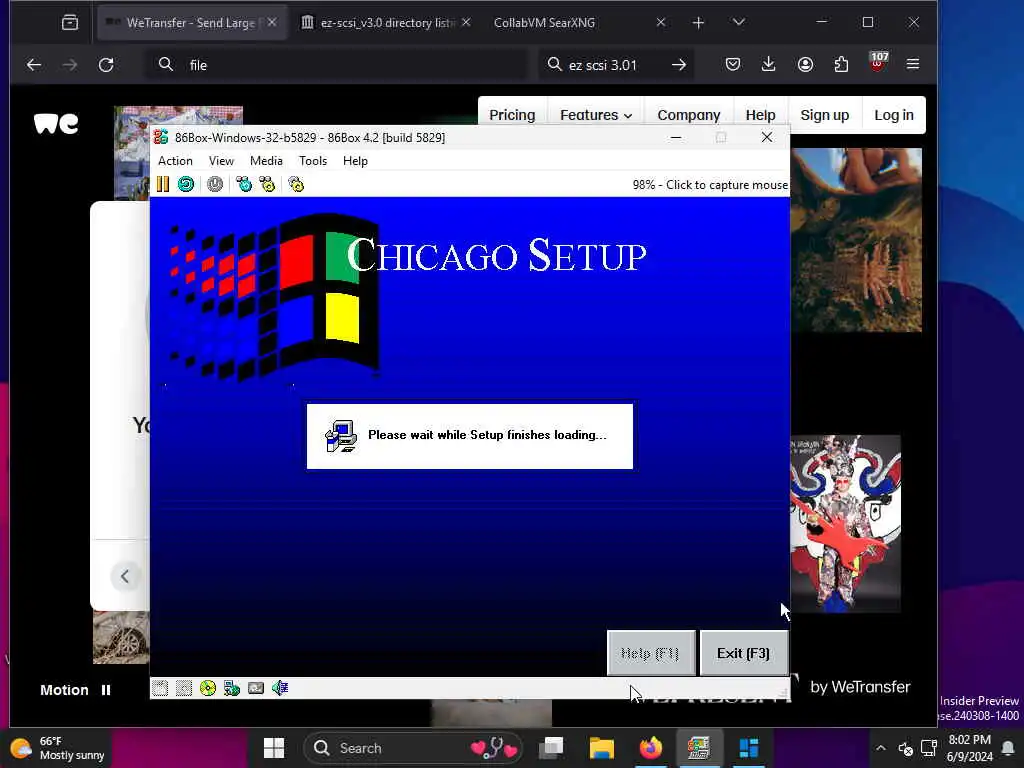This screenshot has width=1024, height=768.
Task: Open notifications bell icon
Action: point(1008,748)
